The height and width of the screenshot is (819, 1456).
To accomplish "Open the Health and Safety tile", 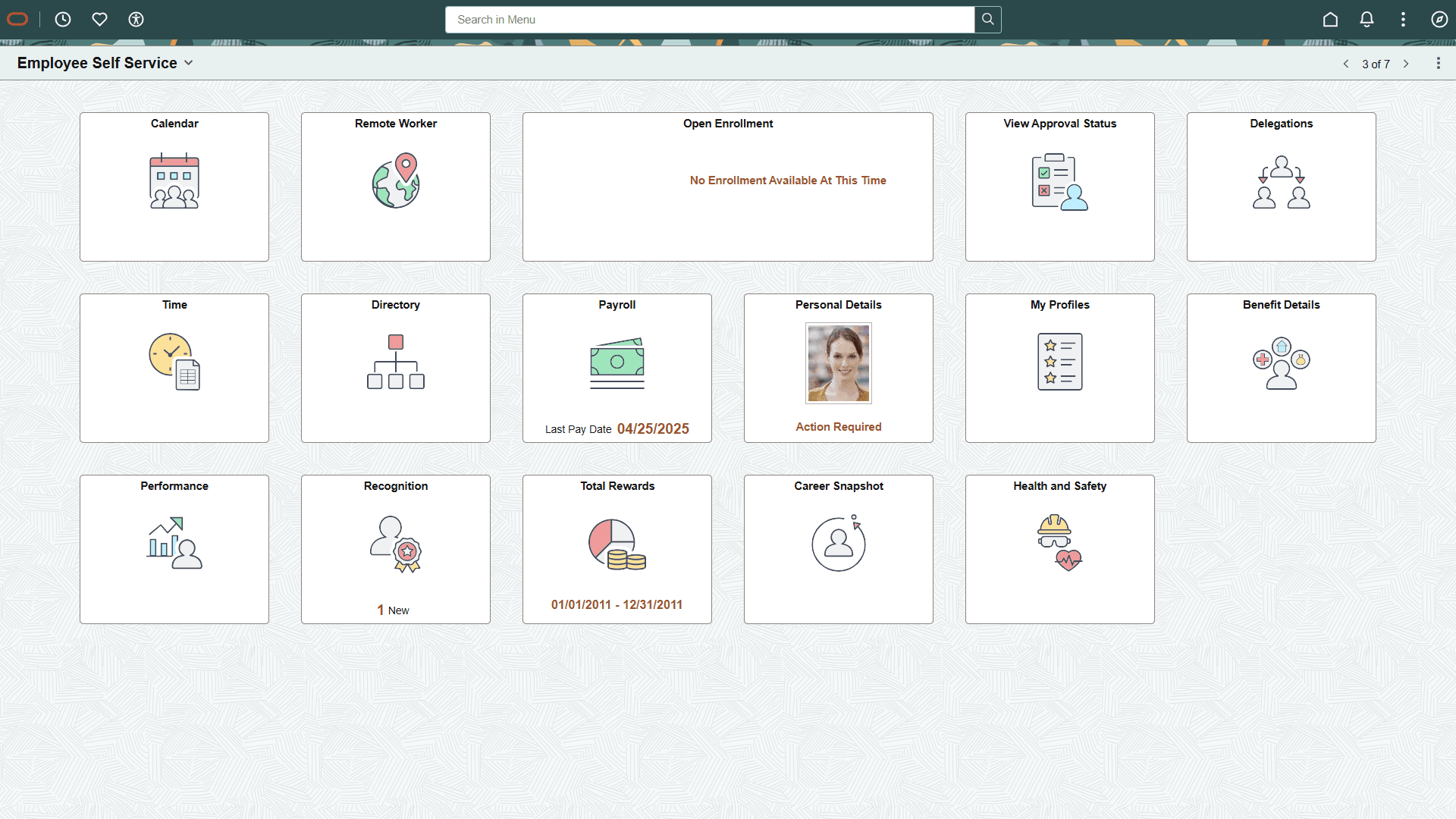I will (x=1059, y=548).
